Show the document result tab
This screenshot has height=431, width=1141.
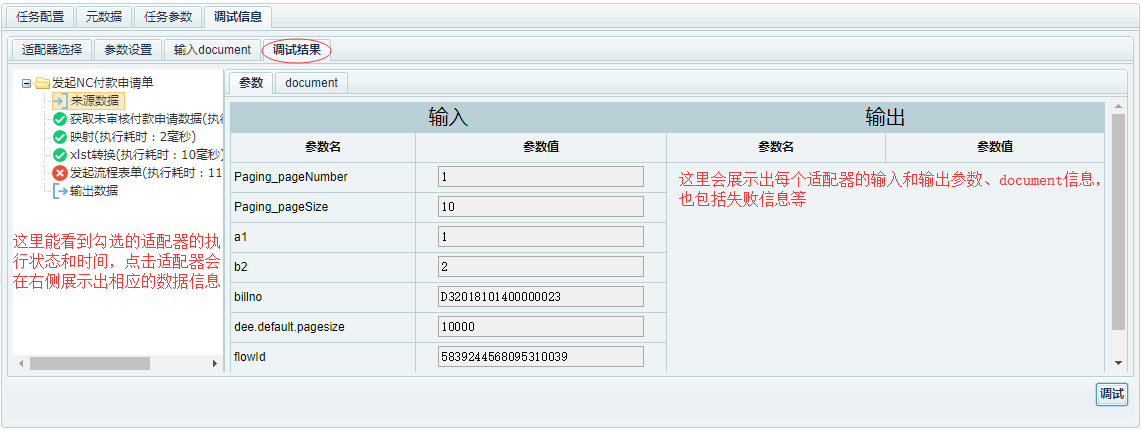tap(311, 83)
